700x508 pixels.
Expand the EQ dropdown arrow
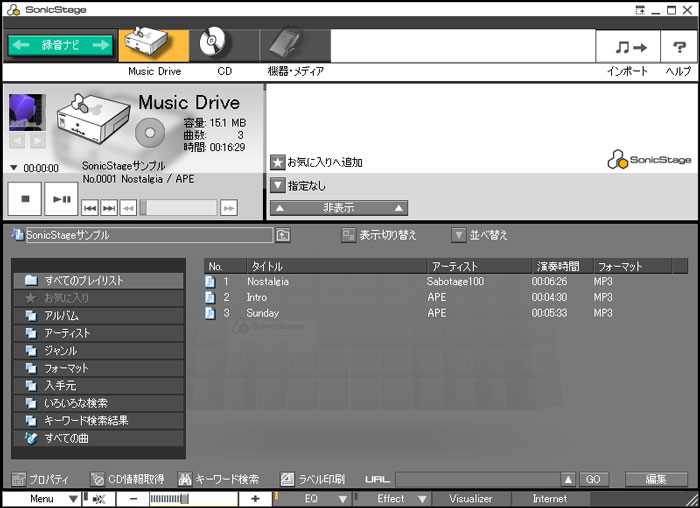[342, 498]
